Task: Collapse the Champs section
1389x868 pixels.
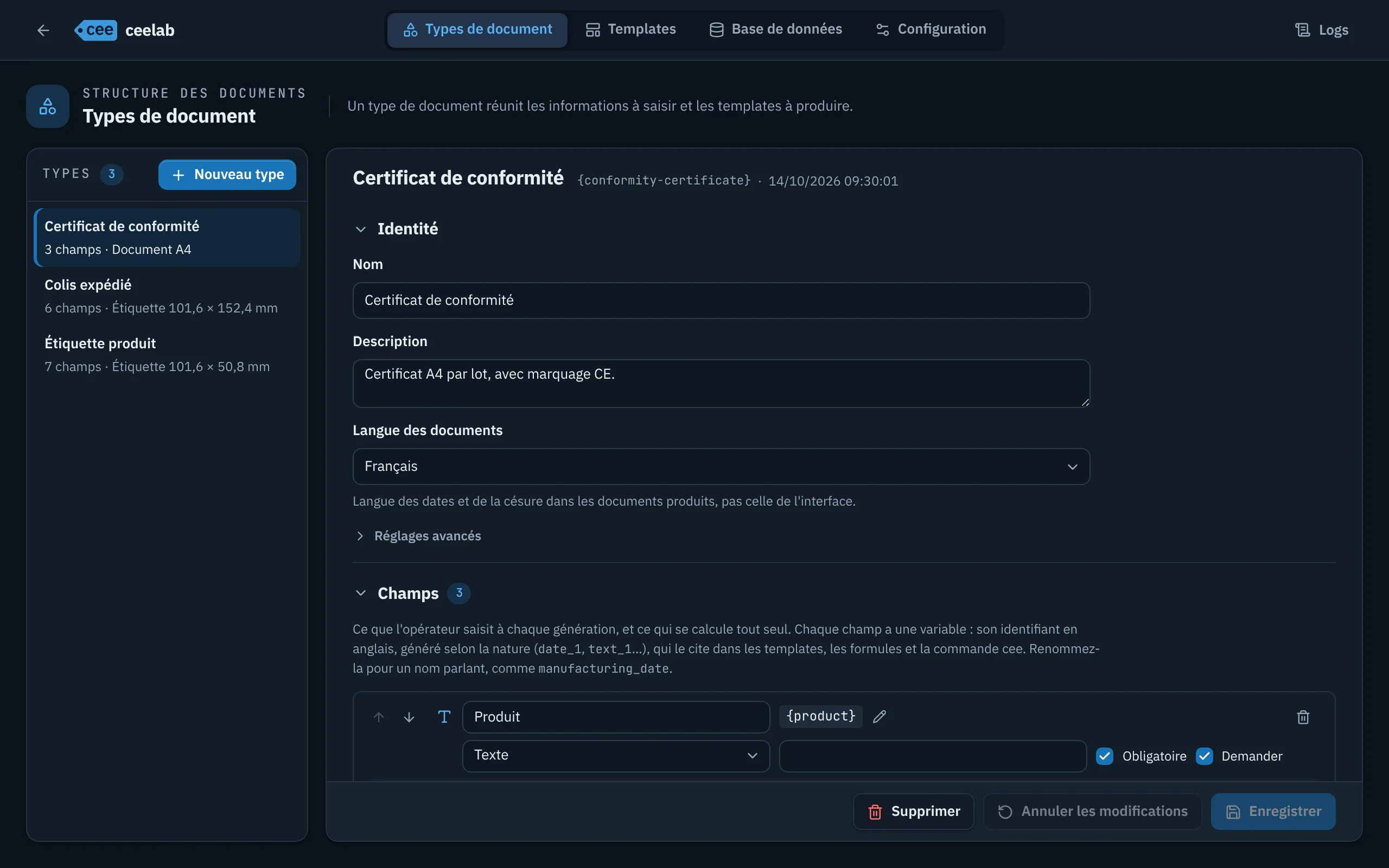Action: 360,593
